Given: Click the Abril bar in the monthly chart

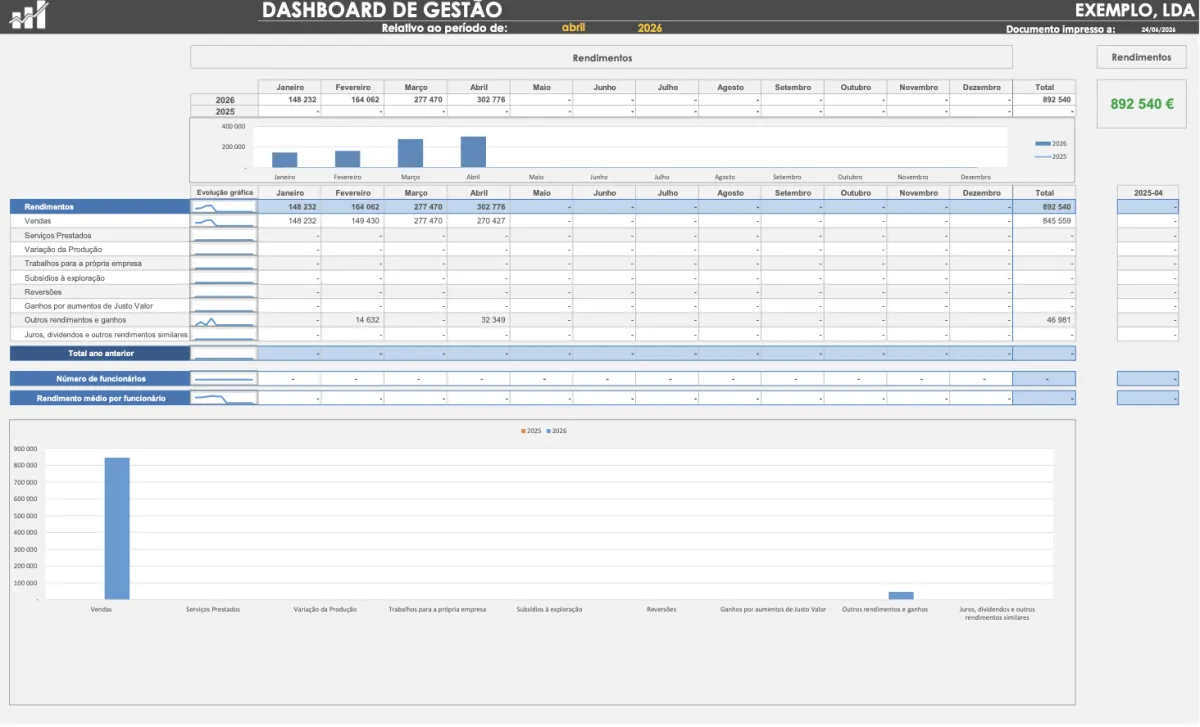Looking at the screenshot, I should point(473,152).
